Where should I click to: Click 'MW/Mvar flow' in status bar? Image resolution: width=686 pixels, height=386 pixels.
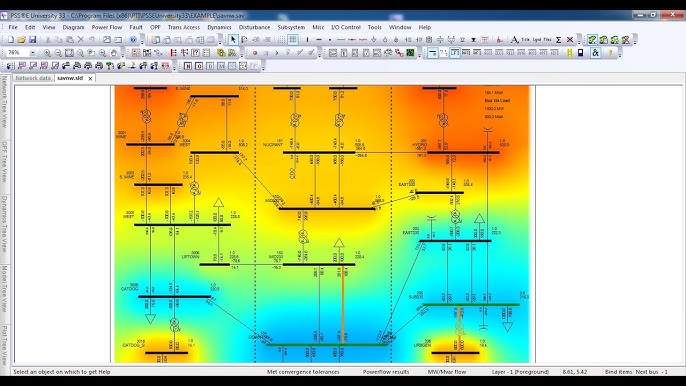click(447, 372)
